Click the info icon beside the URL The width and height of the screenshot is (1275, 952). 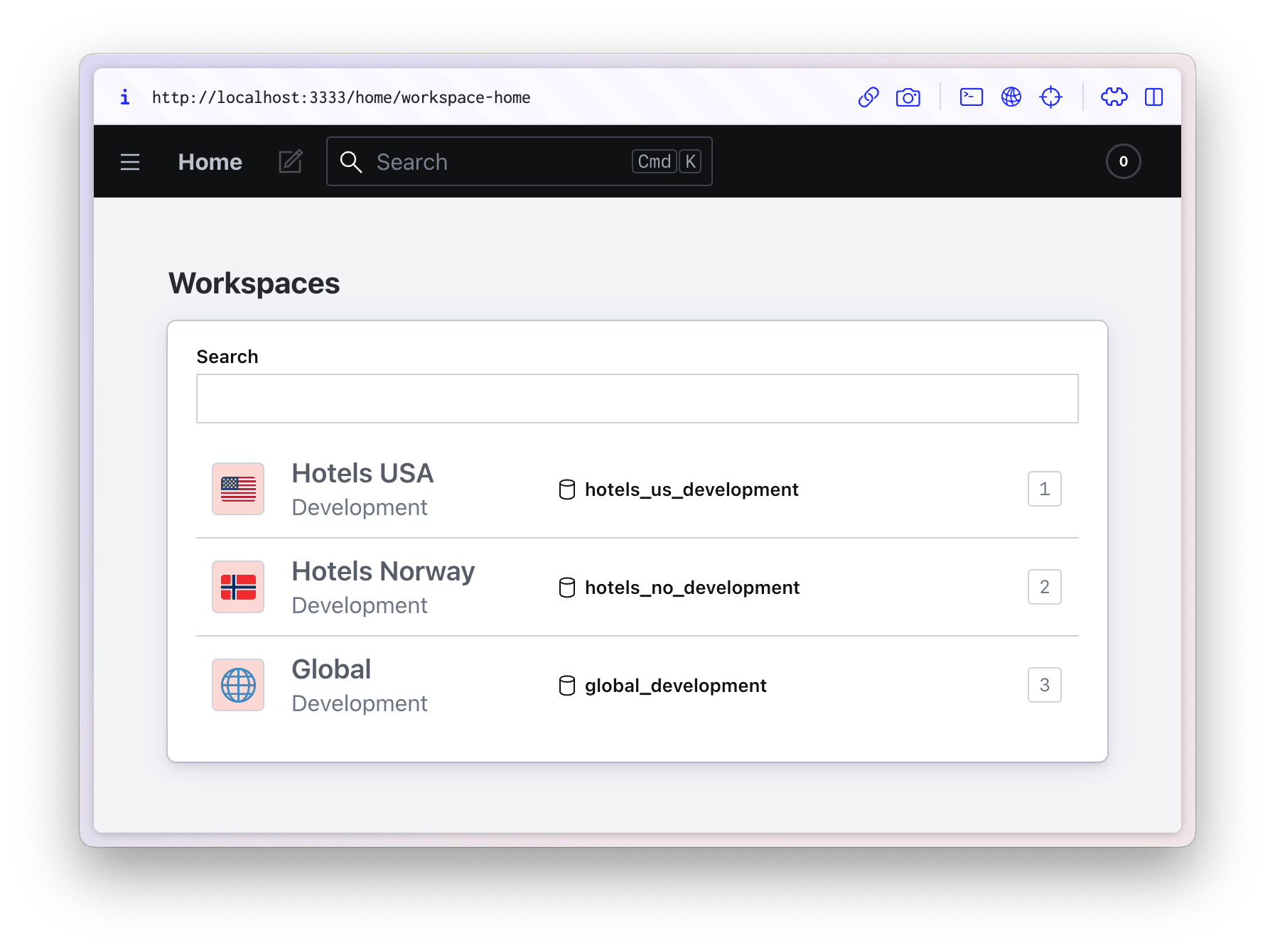[125, 97]
